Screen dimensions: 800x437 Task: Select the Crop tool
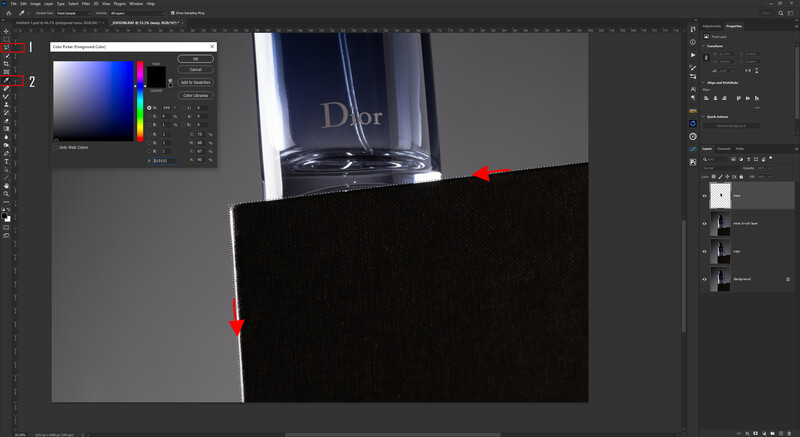6,64
